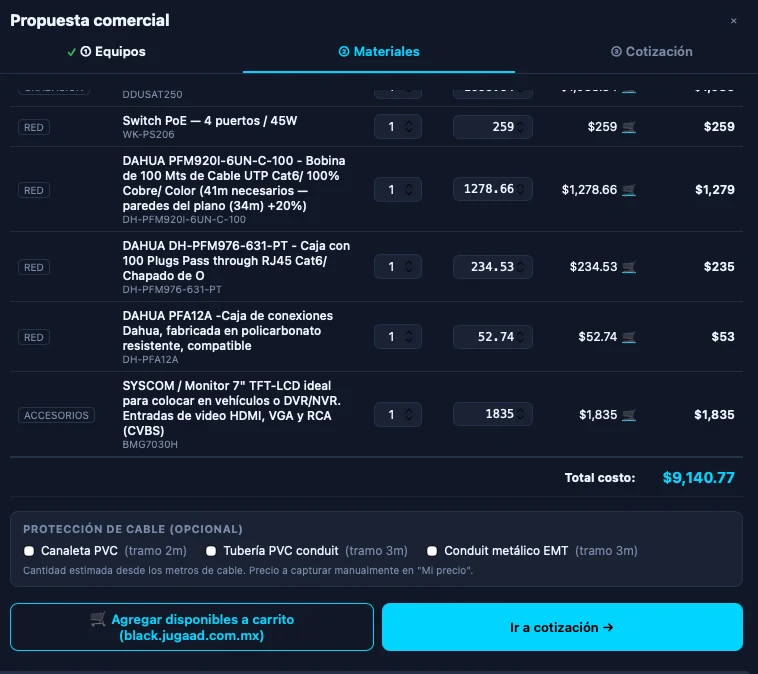The image size is (758, 674).
Task: Adjust quantity stepper for Switch PoE
Action: [x=408, y=127]
